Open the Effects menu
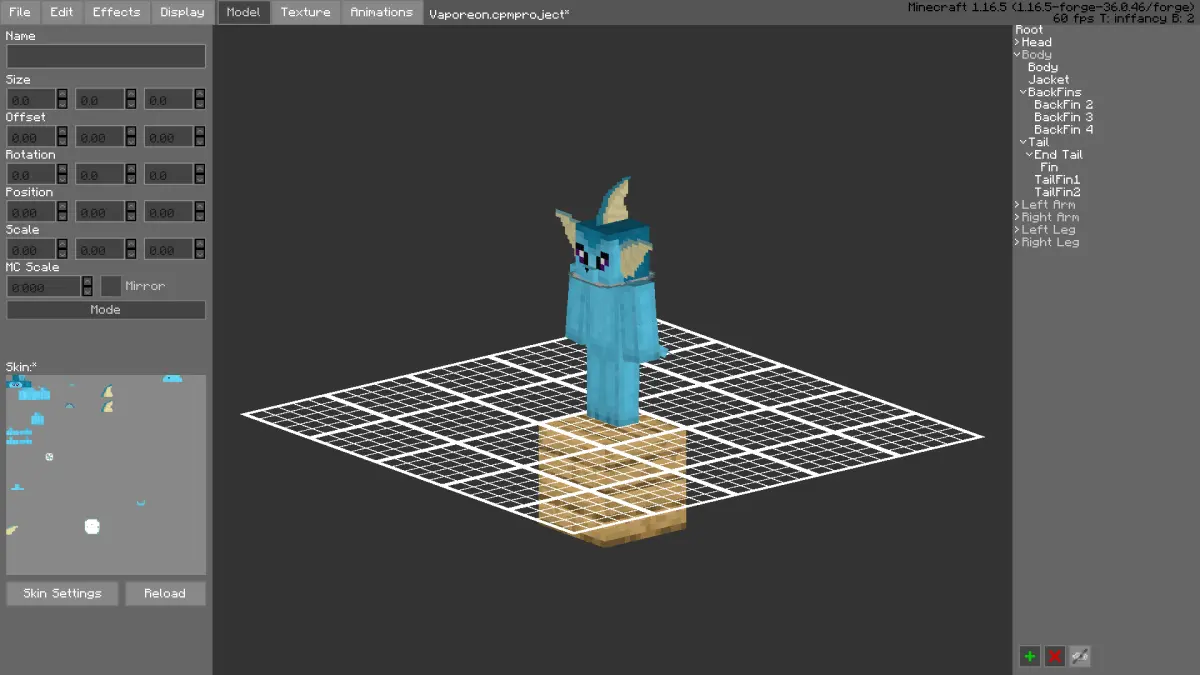The width and height of the screenshot is (1200, 675). click(117, 12)
